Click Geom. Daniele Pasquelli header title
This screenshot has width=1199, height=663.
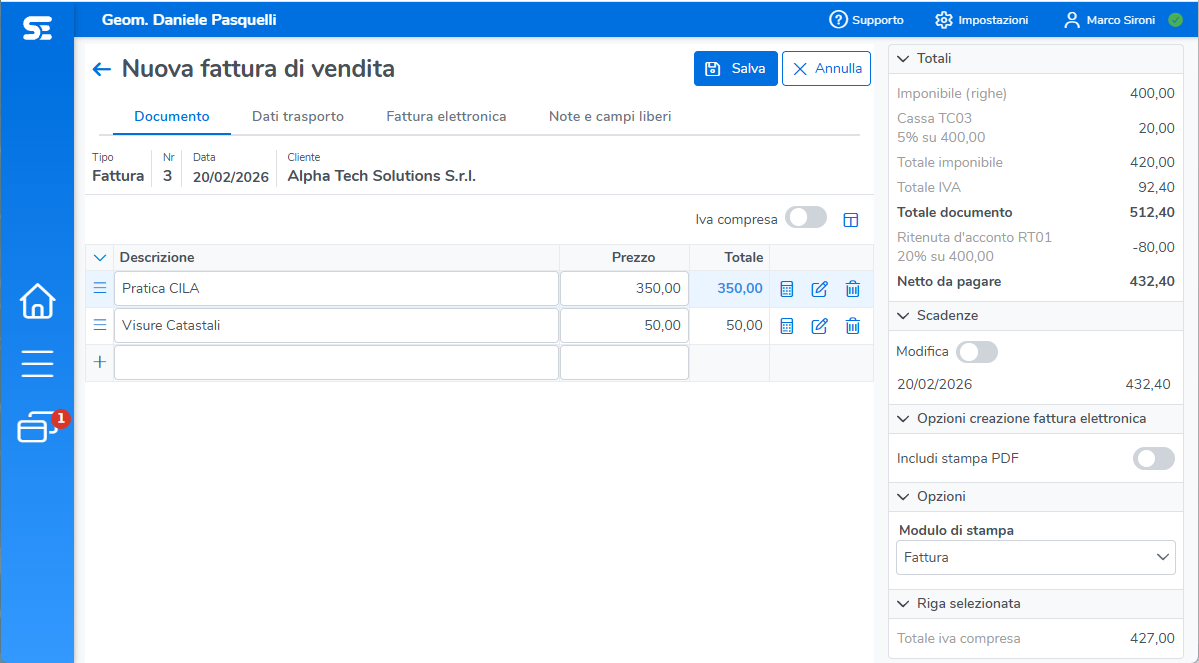coord(189,20)
